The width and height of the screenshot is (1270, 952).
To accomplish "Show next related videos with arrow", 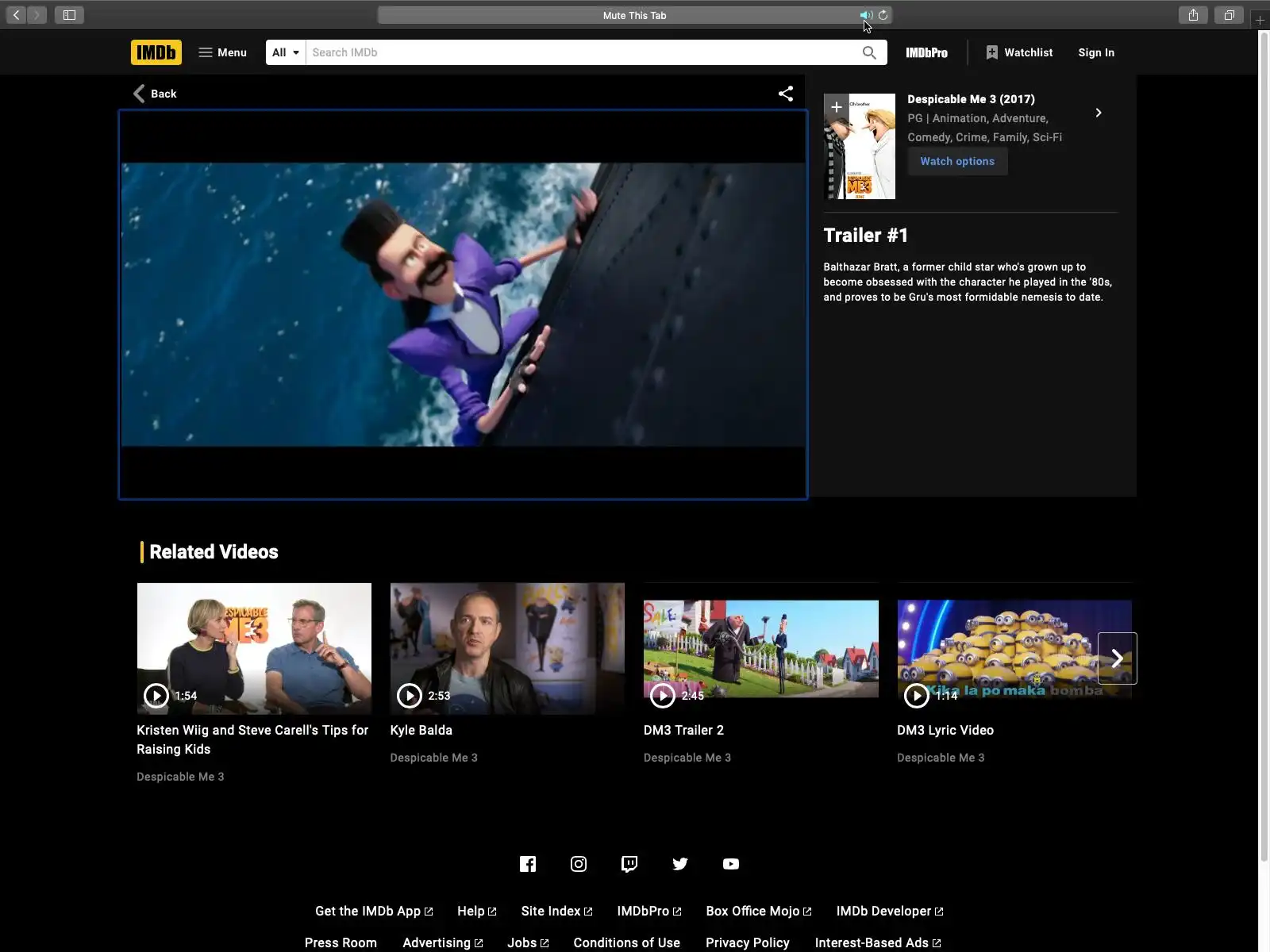I will point(1118,658).
